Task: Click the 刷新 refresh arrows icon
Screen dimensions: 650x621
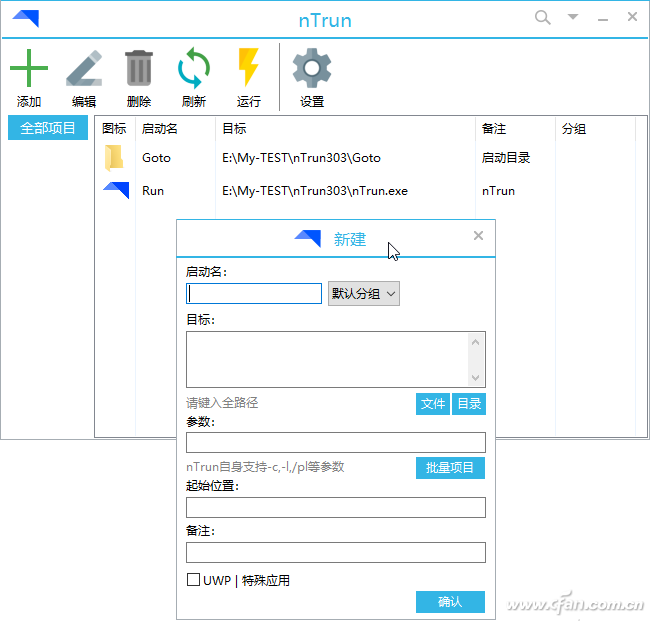Action: (194, 68)
